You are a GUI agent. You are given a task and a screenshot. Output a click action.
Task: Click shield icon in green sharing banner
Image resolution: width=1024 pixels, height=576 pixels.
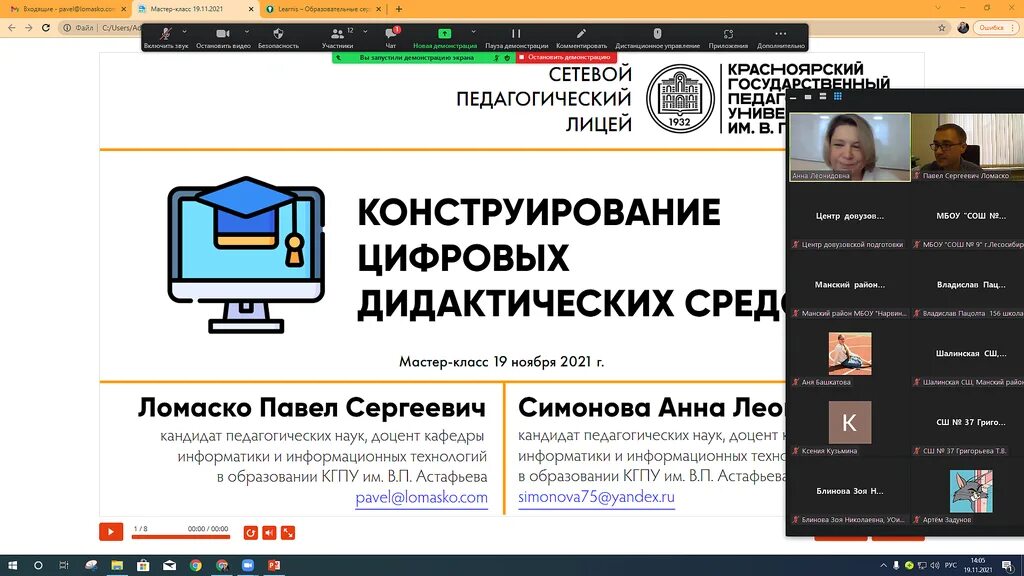pyautogui.click(x=507, y=57)
